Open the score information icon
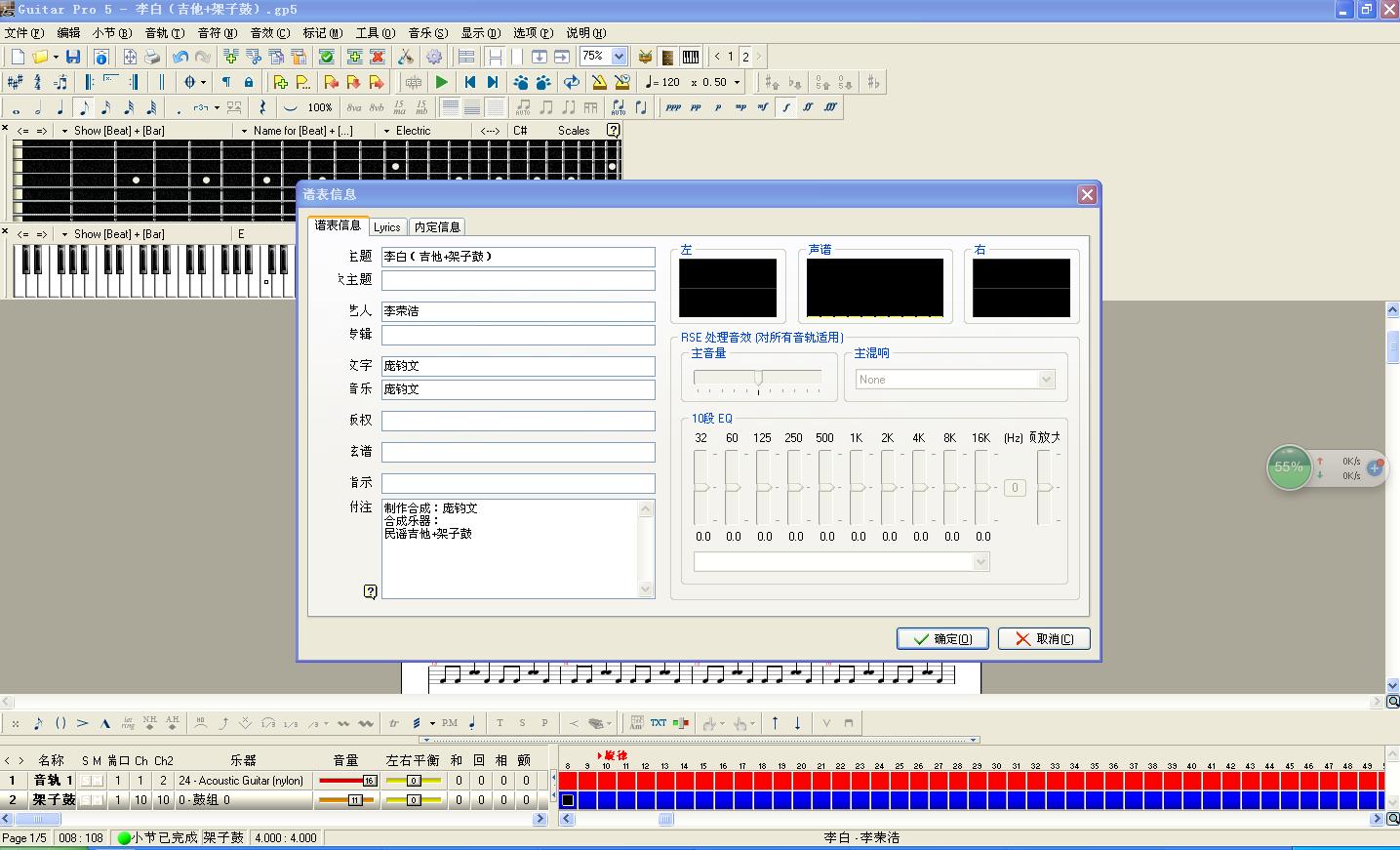Image resolution: width=1400 pixels, height=850 pixels. (100, 57)
